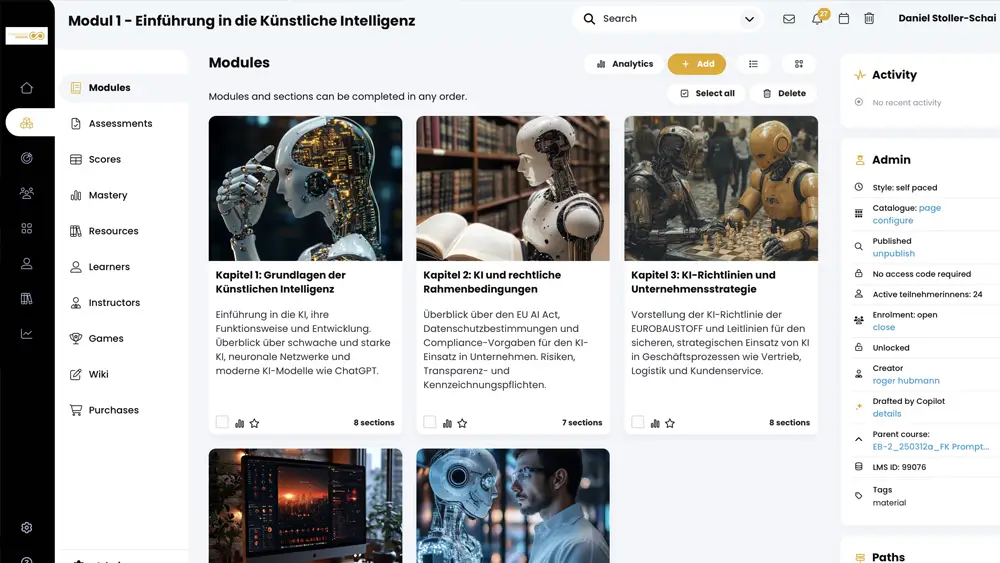Open the notifications bell icon

(x=816, y=19)
